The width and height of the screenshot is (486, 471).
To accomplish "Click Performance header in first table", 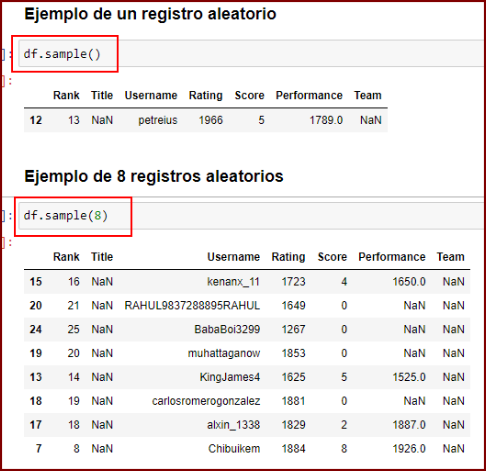I will [309, 95].
